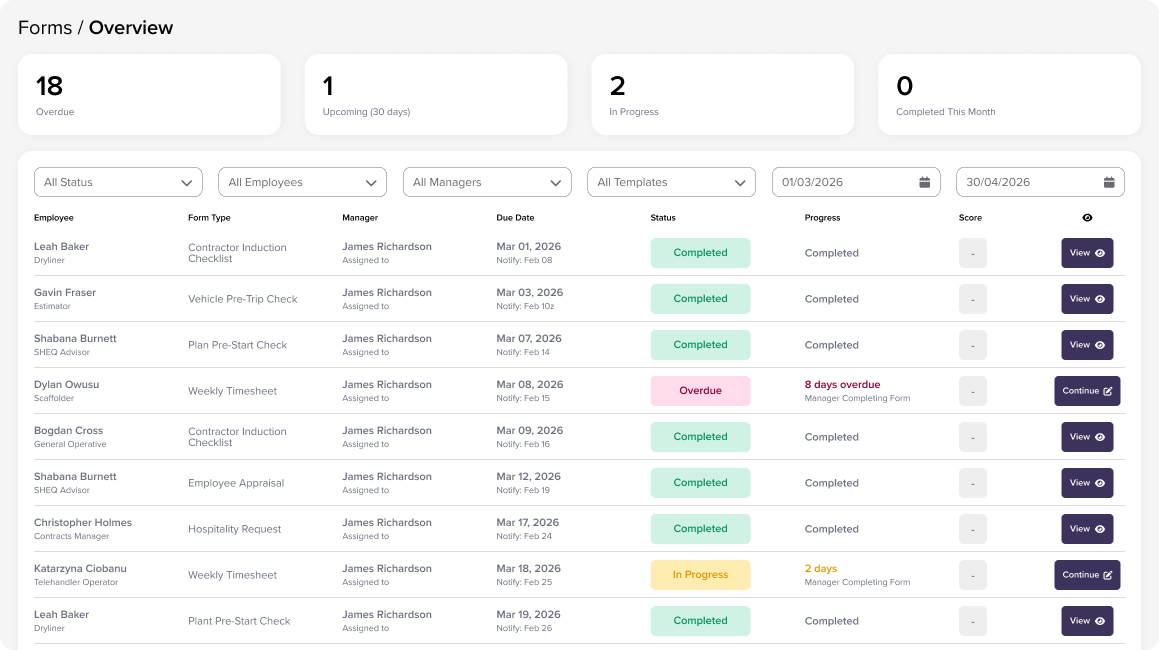View Gavin Fraser's Vehicle Pre-Trip Check
This screenshot has width=1159, height=650.
[1086, 299]
